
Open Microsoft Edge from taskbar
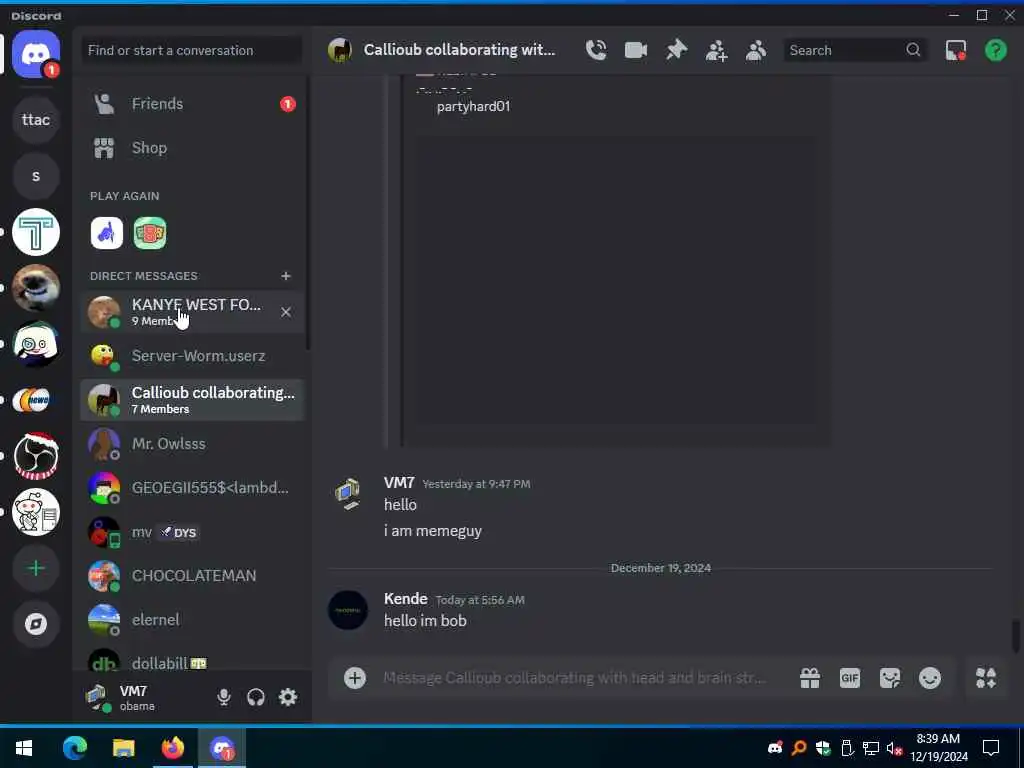click(x=74, y=748)
